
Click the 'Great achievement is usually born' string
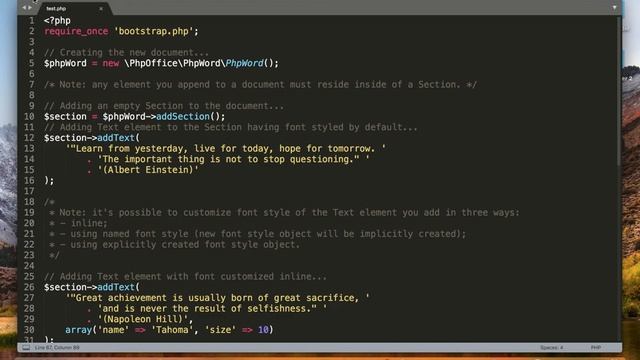pyautogui.click(x=218, y=298)
